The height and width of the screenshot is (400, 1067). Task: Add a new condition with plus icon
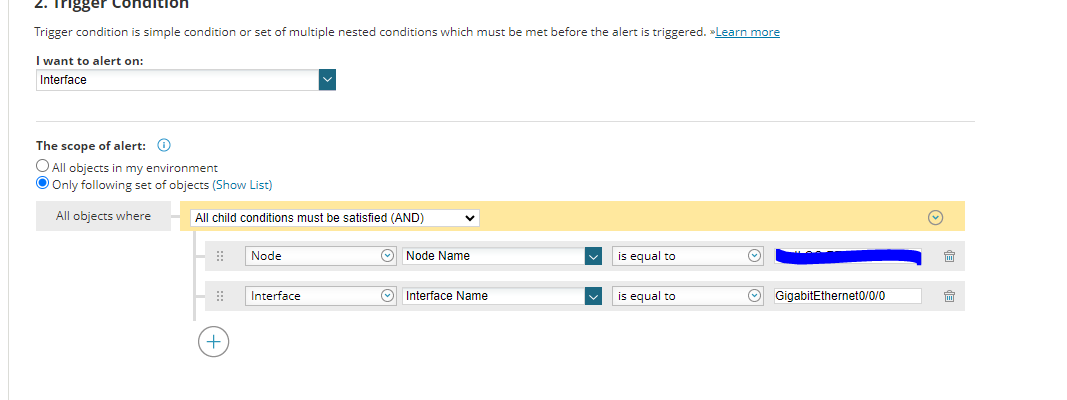coord(213,342)
